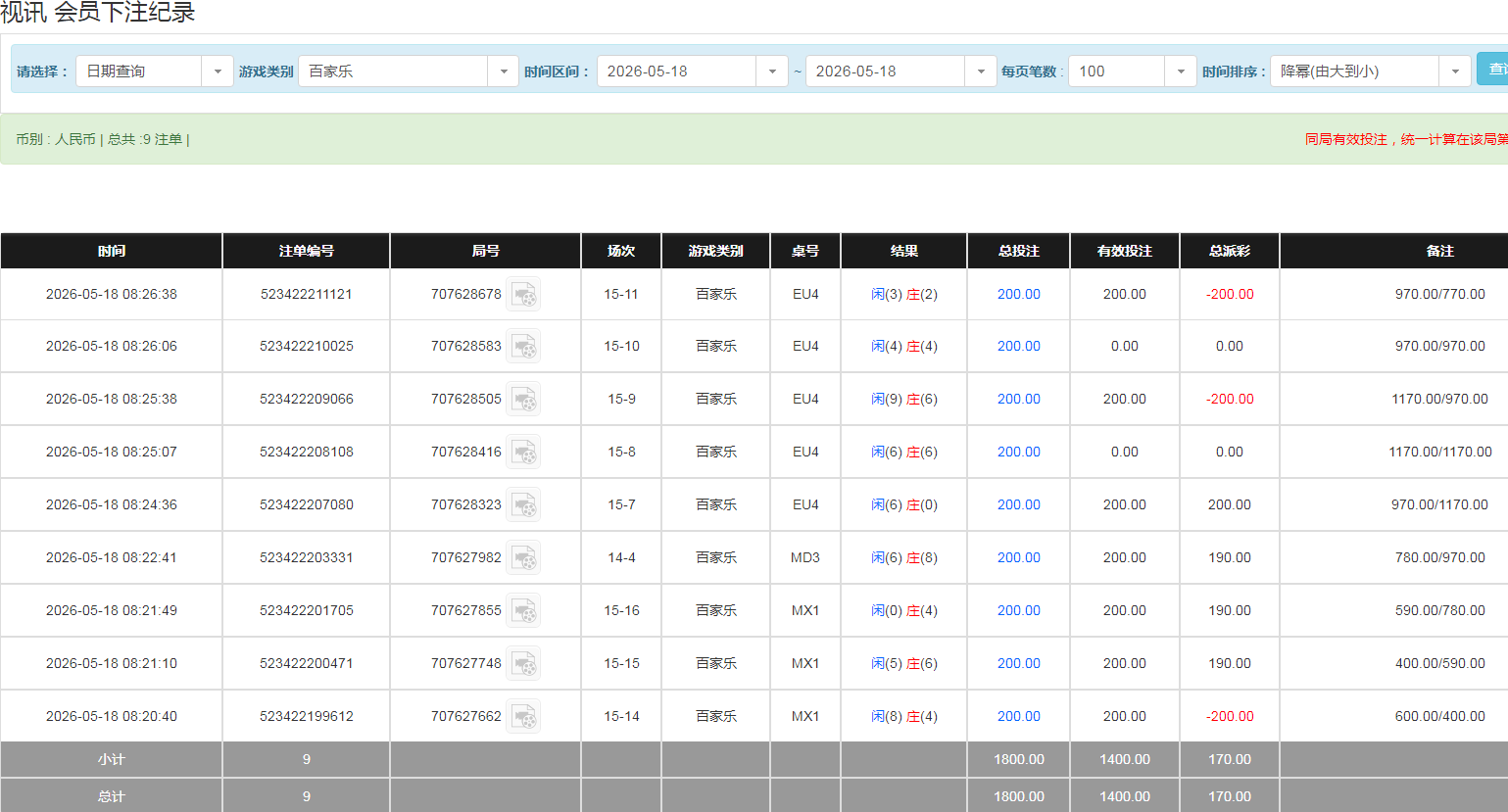Click total bet 200.00 link for bet 523422200471
The height and width of the screenshot is (812, 1508).
1019,663
